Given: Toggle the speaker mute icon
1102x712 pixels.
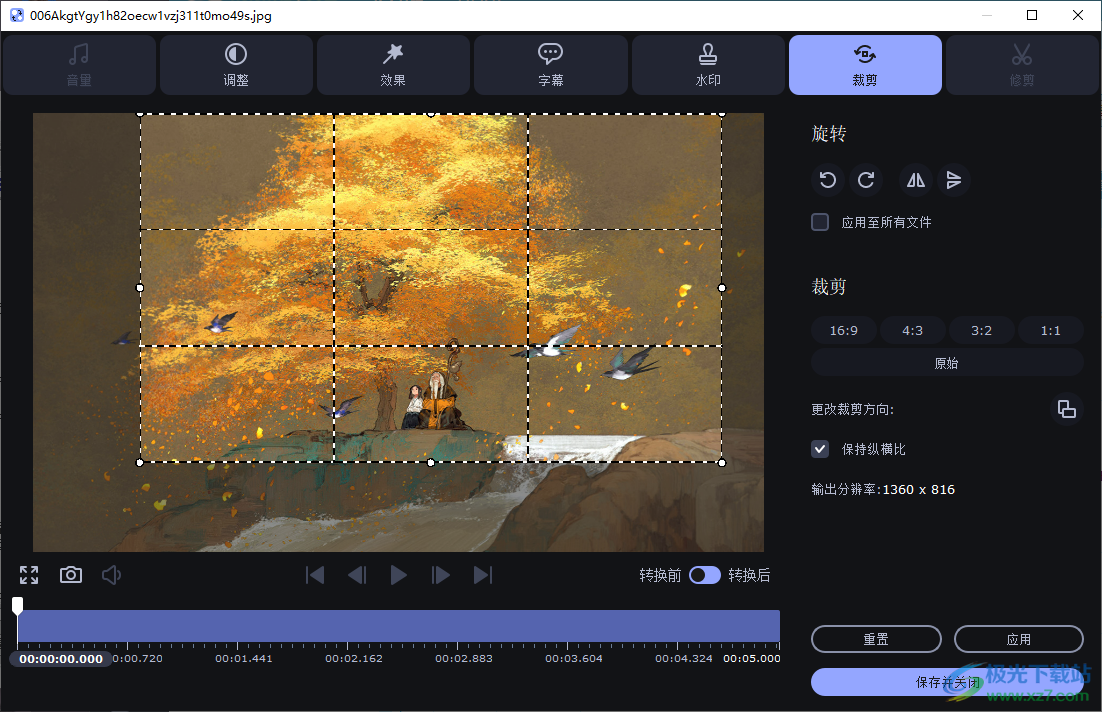Looking at the screenshot, I should coord(112,575).
